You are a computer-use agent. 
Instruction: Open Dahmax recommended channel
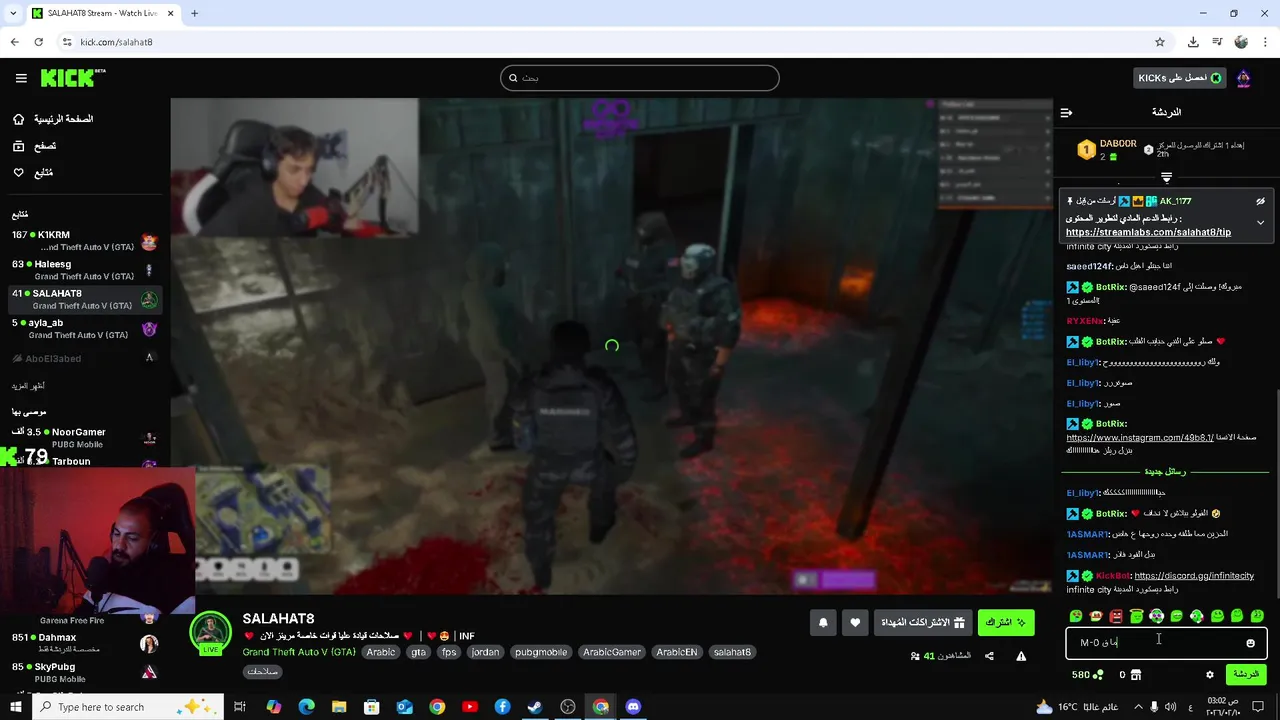pos(84,642)
